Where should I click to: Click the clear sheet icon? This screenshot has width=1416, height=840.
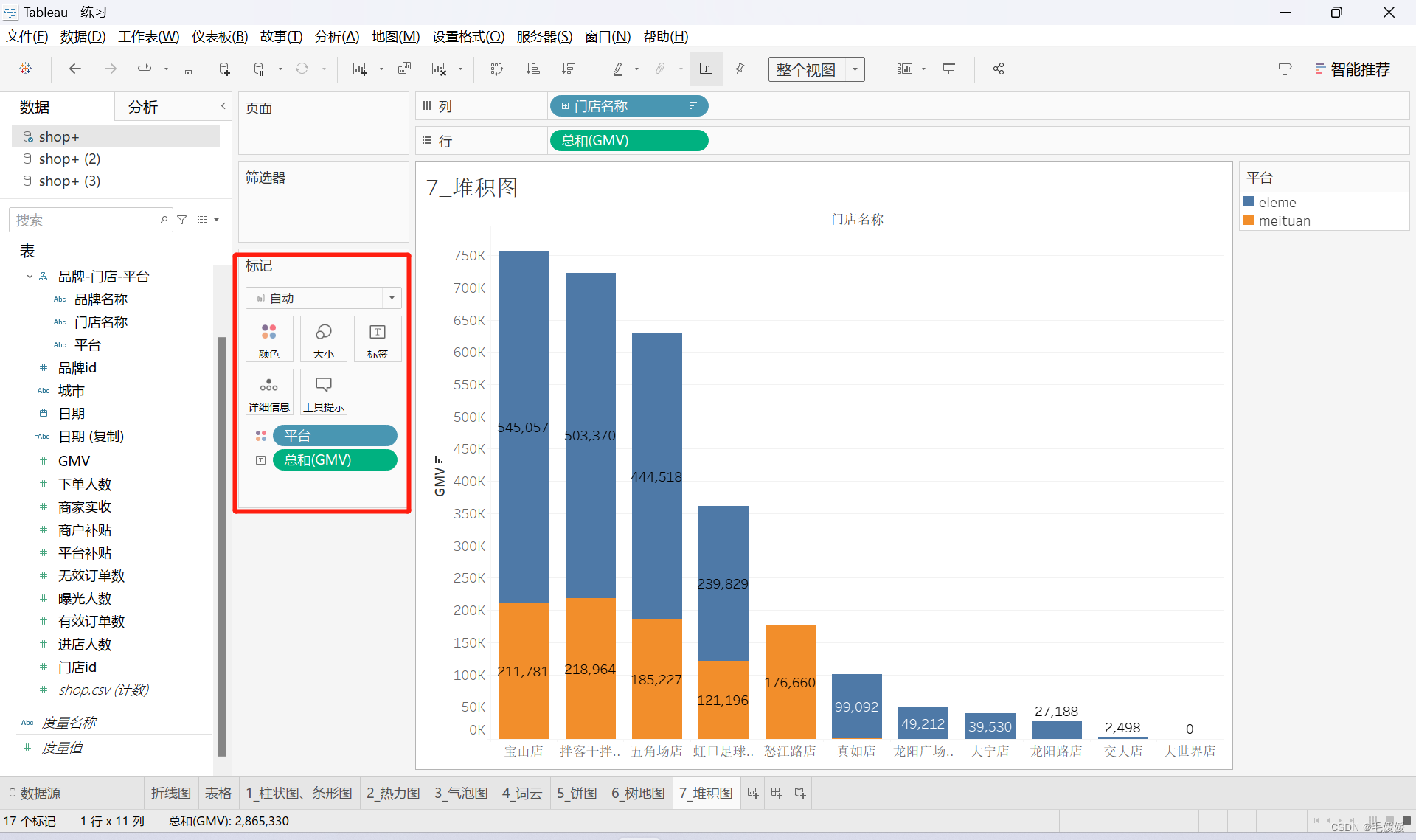(x=439, y=69)
